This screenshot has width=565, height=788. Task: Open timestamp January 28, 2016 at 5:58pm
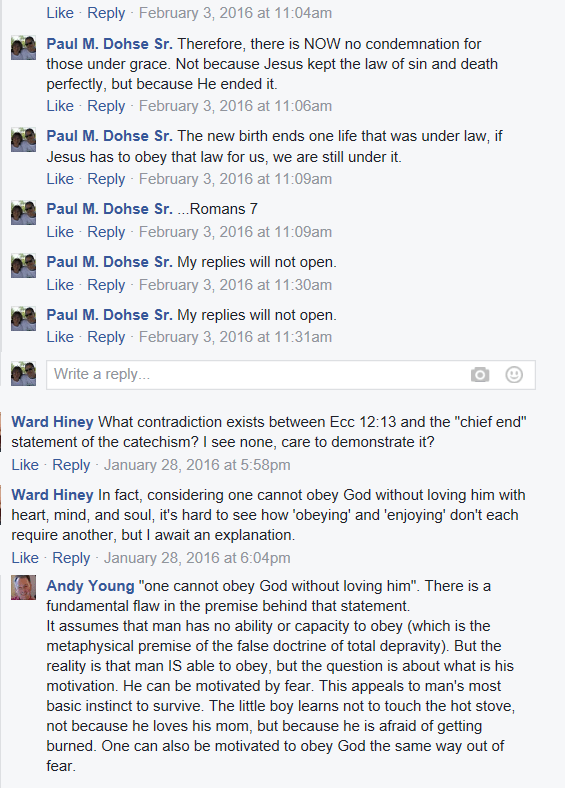coord(197,465)
